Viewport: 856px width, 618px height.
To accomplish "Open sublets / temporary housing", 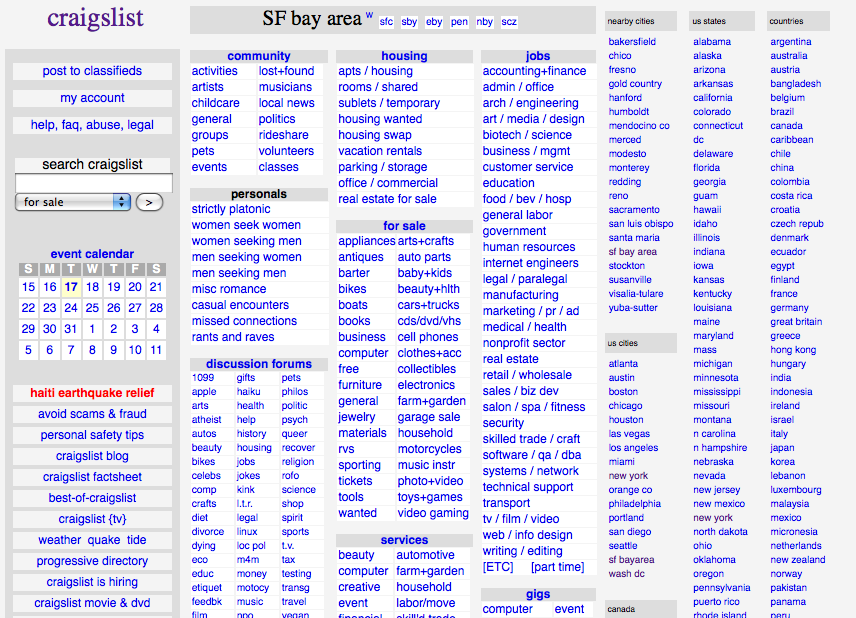I will click(x=389, y=103).
